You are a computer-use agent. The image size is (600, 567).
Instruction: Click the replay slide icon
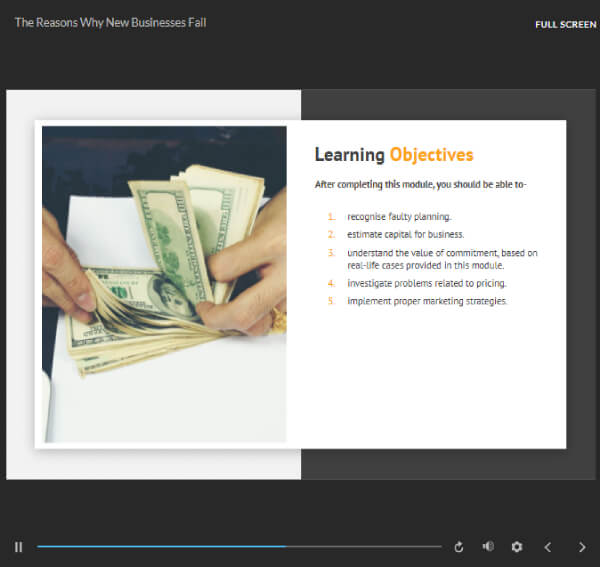(x=459, y=547)
